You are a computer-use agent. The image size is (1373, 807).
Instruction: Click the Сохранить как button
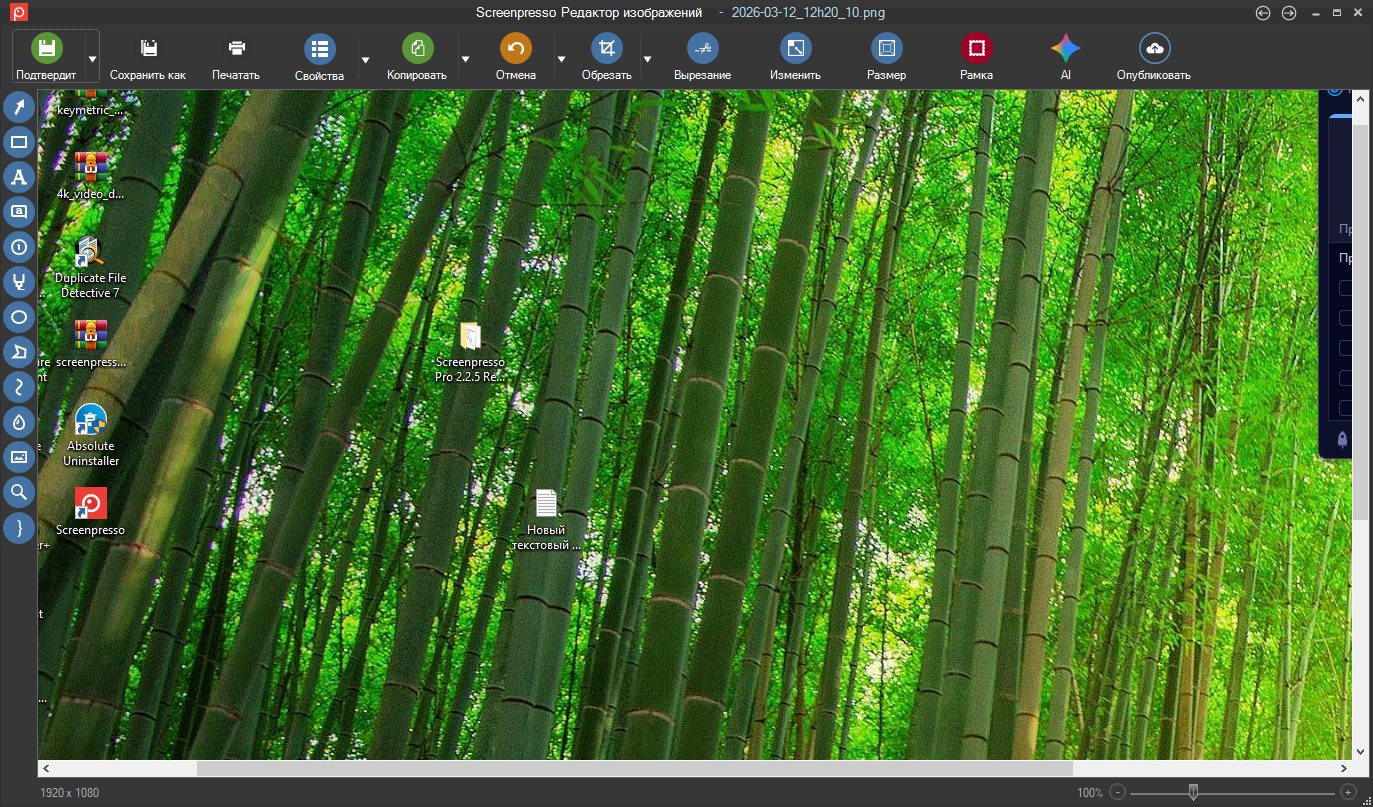click(x=148, y=56)
